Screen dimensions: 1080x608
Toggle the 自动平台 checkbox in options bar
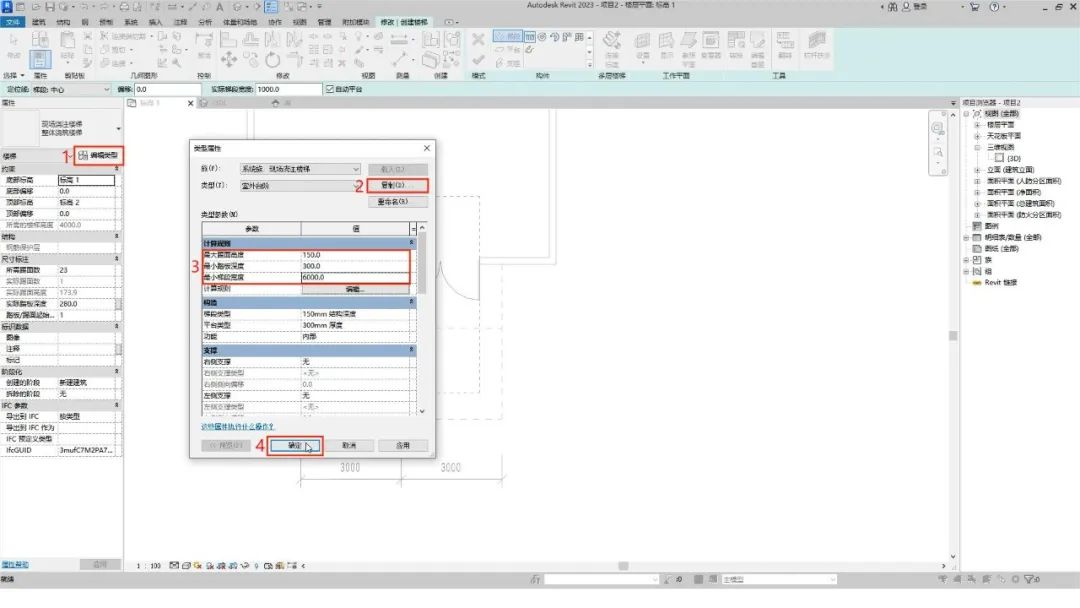tap(330, 90)
